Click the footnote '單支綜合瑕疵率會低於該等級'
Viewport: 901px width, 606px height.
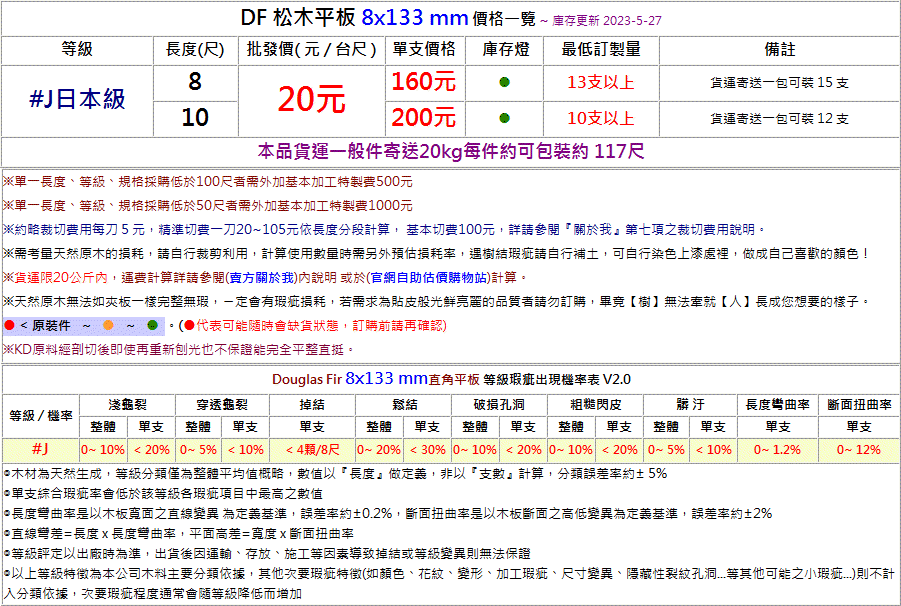click(x=163, y=494)
